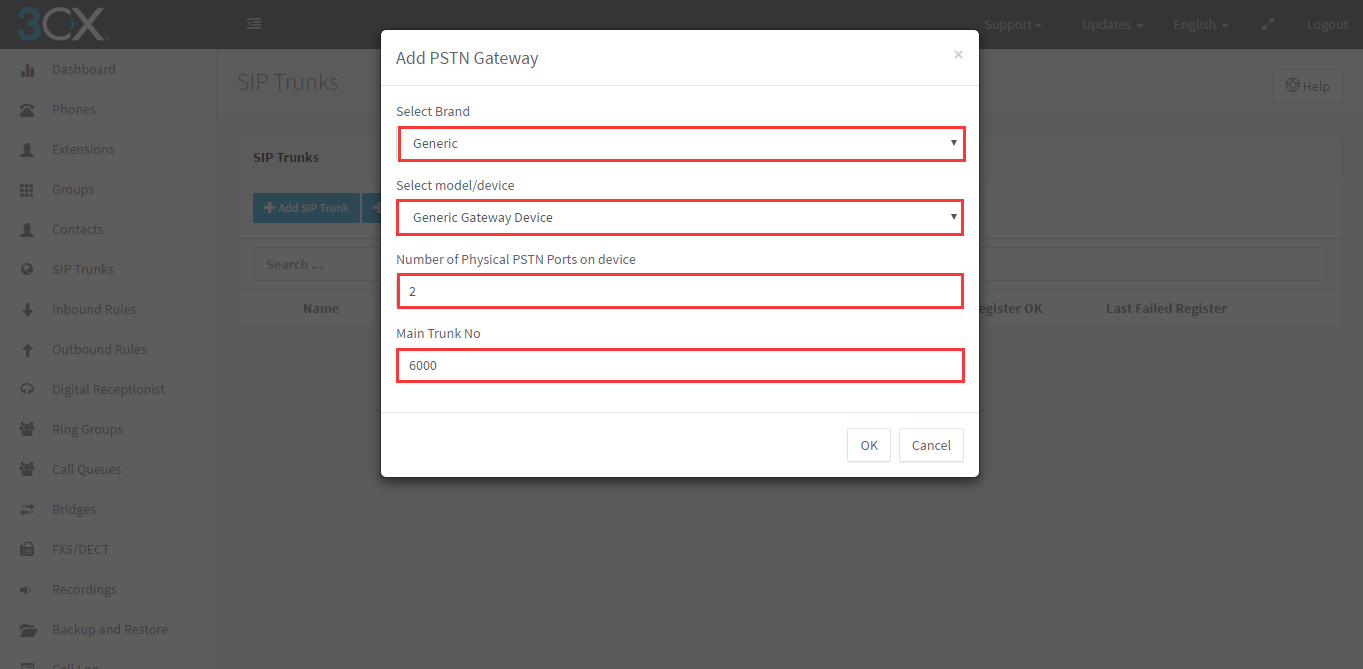
Task: Click the Main Trunk No field
Action: pyautogui.click(x=681, y=365)
